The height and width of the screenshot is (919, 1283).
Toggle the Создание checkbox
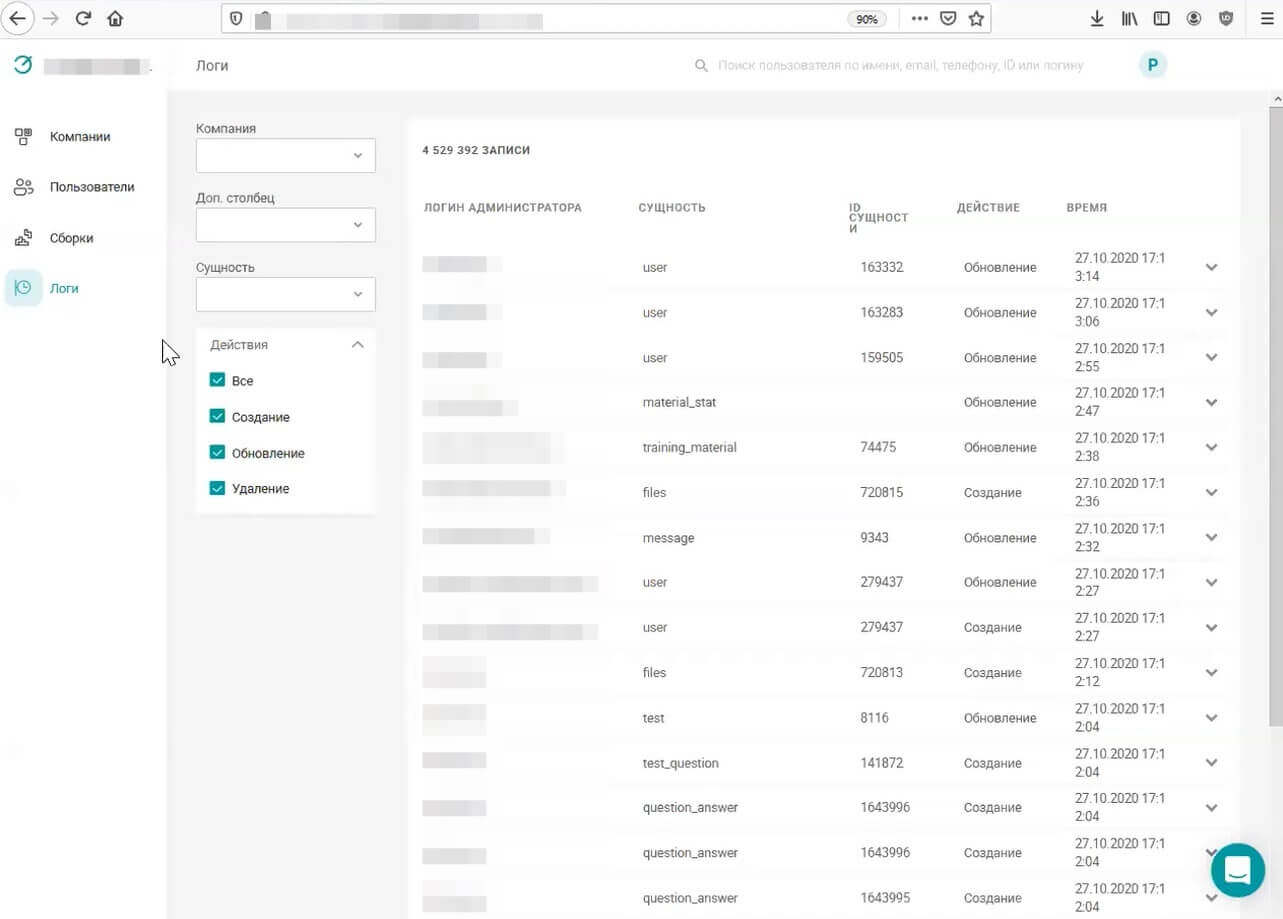(x=217, y=416)
